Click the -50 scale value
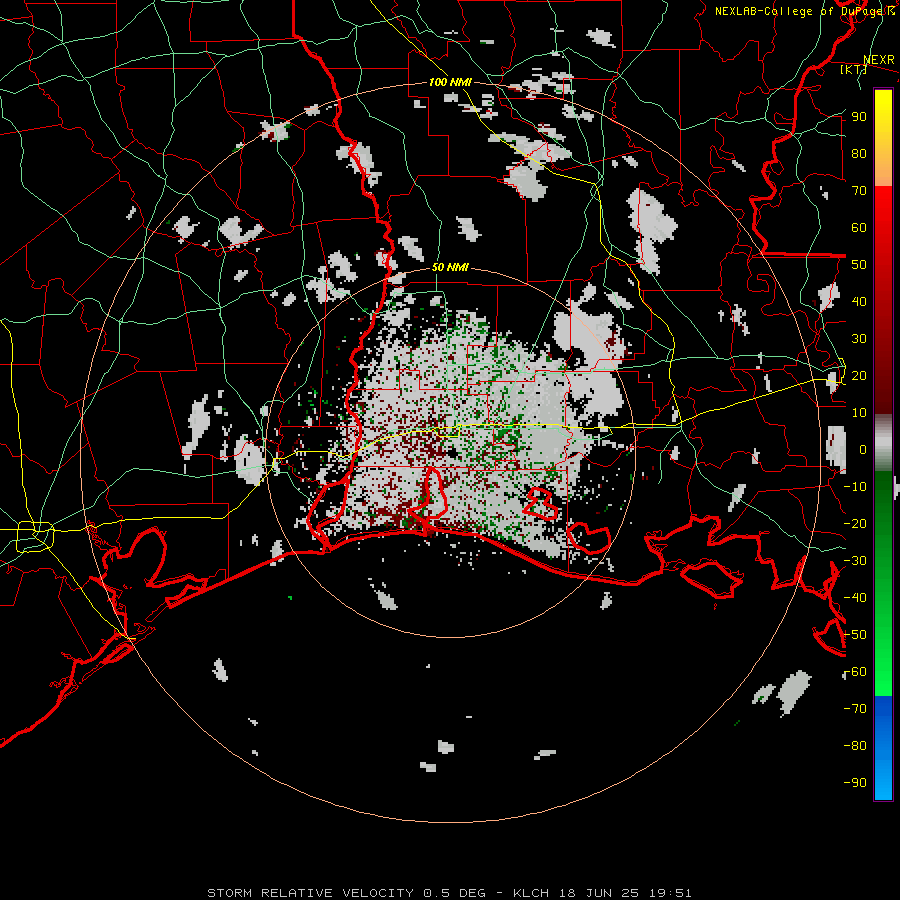This screenshot has height=900, width=900. (x=855, y=635)
